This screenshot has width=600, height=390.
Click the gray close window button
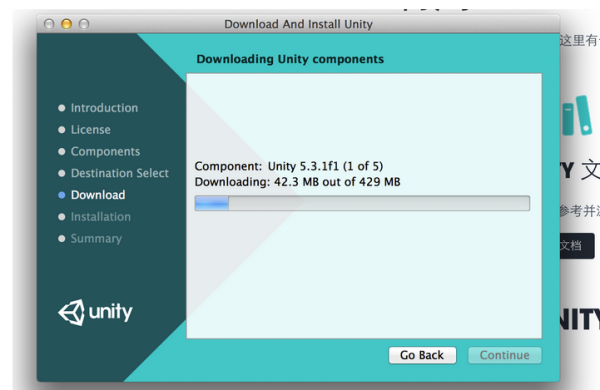coord(49,24)
